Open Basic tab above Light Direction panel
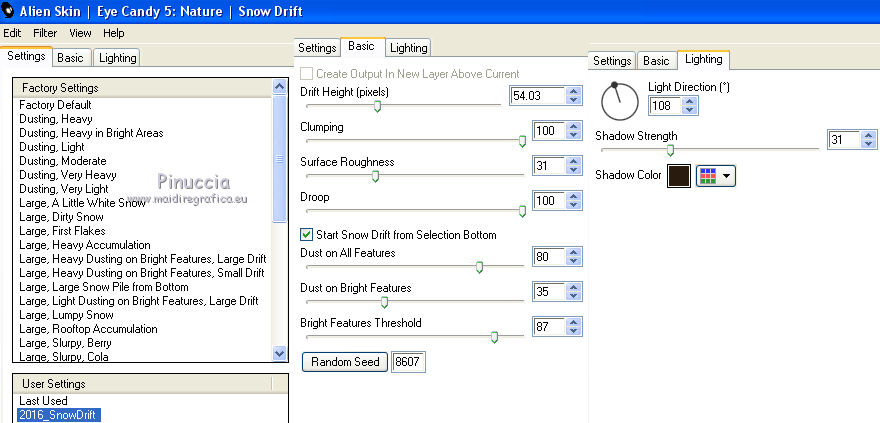Screen dimensions: 880x423 point(656,61)
